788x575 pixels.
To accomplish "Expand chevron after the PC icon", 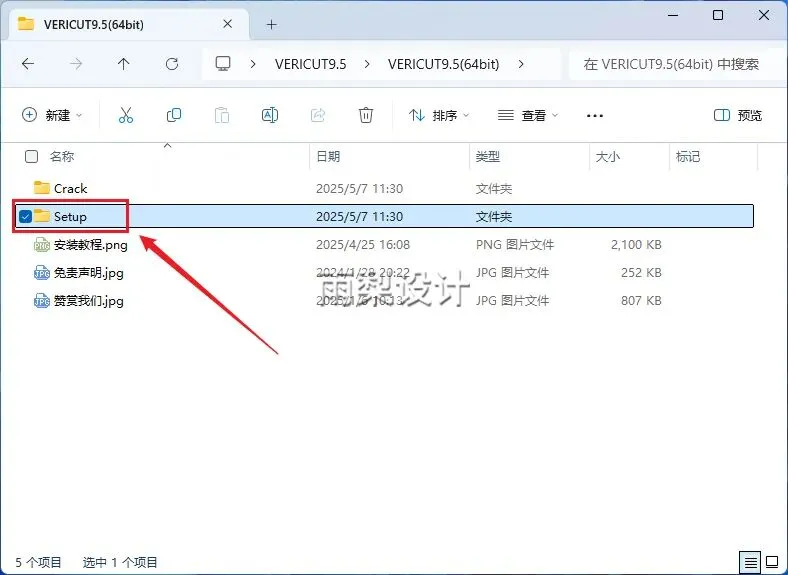I will 253,64.
